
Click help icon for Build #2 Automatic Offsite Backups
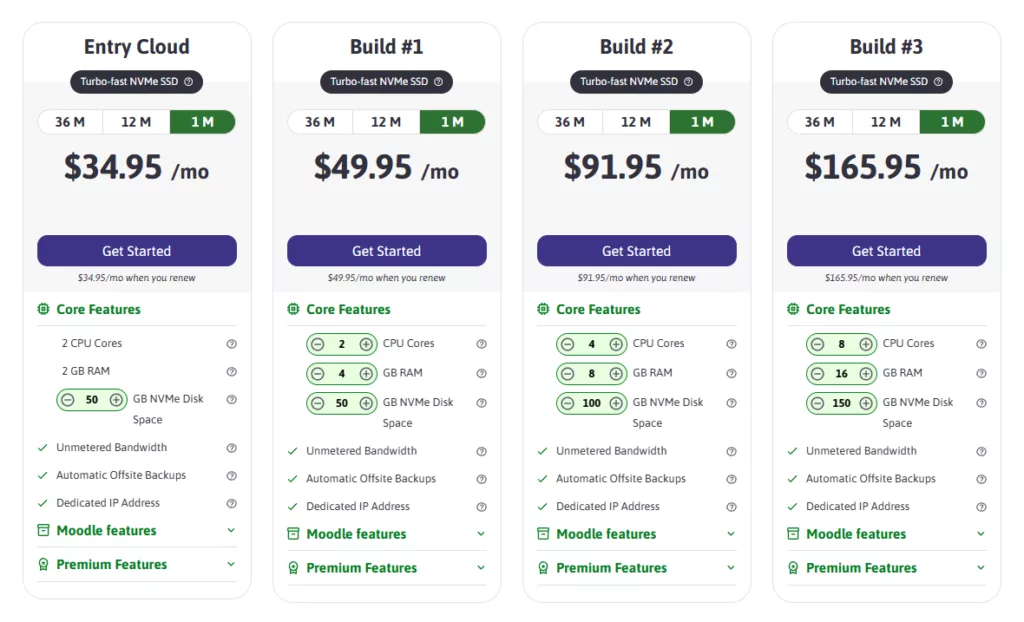tap(731, 479)
